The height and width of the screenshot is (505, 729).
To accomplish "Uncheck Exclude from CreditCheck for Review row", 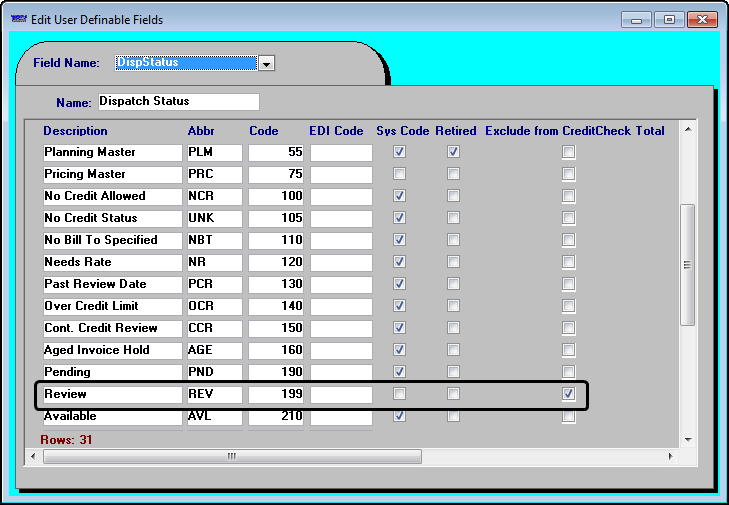I will 568,394.
